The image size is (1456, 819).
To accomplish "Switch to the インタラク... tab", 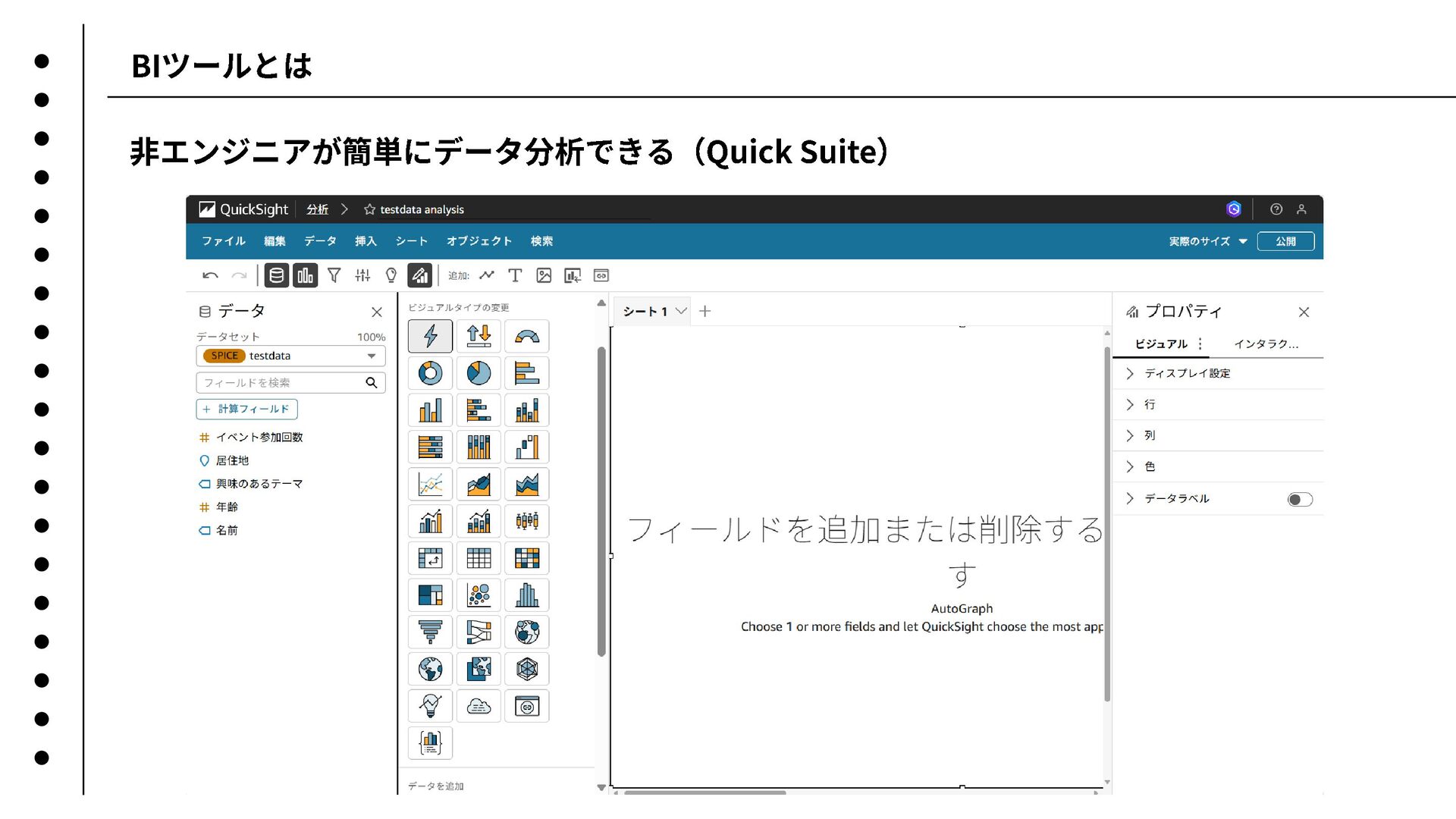I will click(x=1265, y=344).
